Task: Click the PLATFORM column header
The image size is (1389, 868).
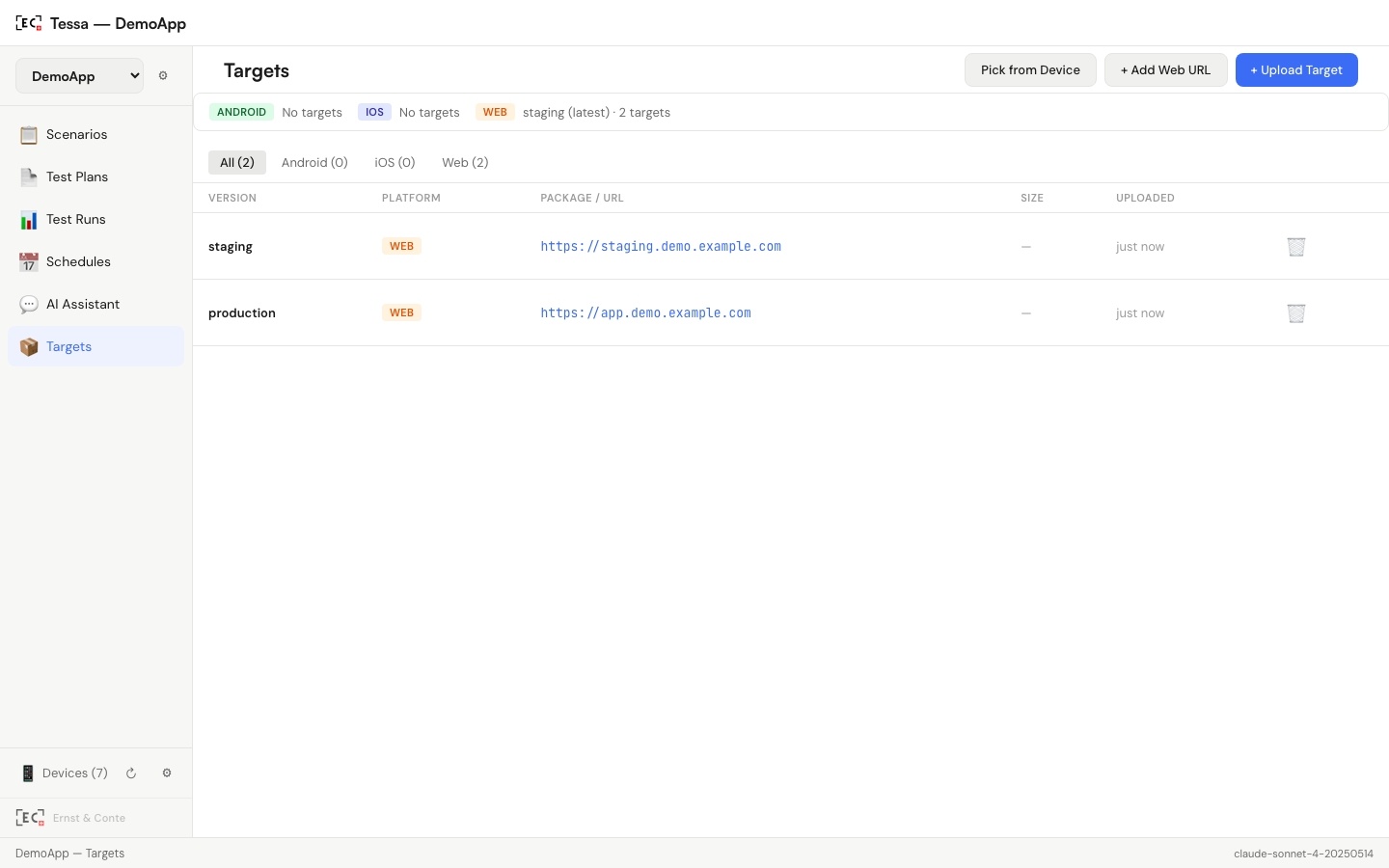Action: point(411,198)
